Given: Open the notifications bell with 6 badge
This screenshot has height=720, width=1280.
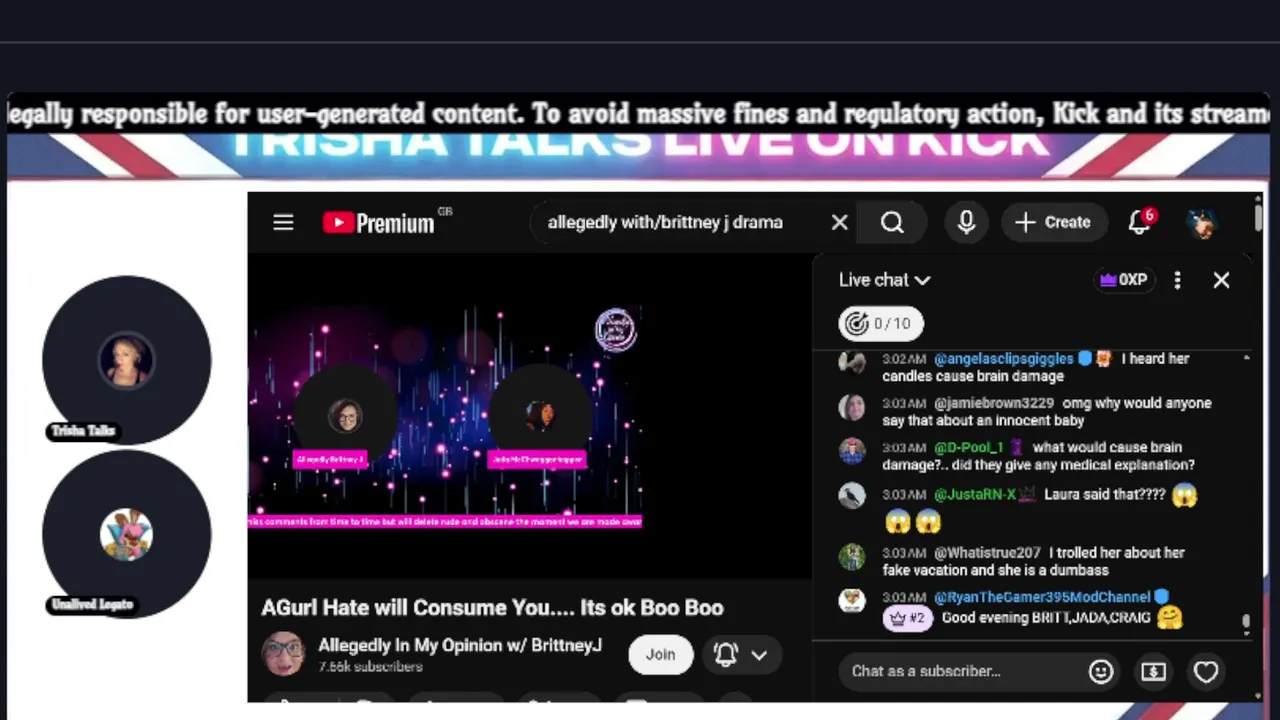Looking at the screenshot, I should 1141,221.
